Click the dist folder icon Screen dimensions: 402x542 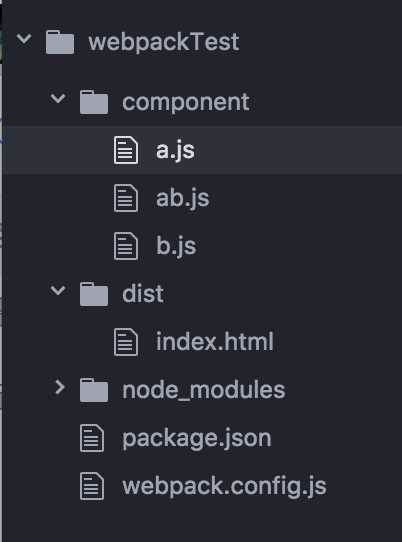[x=94, y=294]
